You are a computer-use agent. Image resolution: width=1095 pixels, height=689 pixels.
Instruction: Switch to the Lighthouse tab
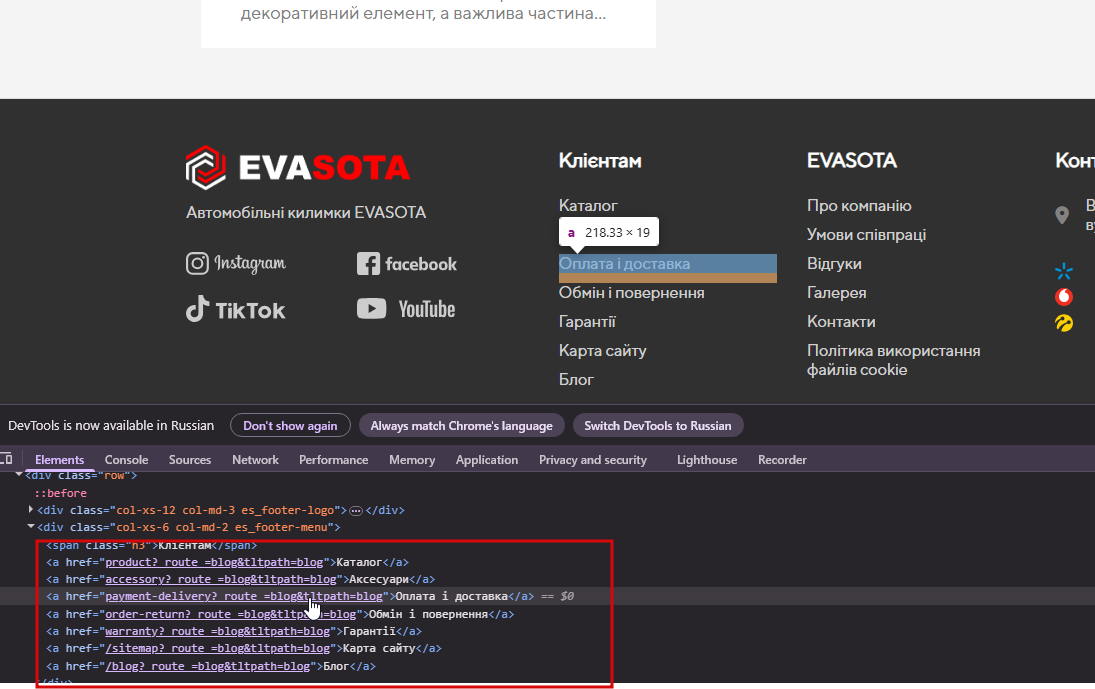click(x=707, y=459)
